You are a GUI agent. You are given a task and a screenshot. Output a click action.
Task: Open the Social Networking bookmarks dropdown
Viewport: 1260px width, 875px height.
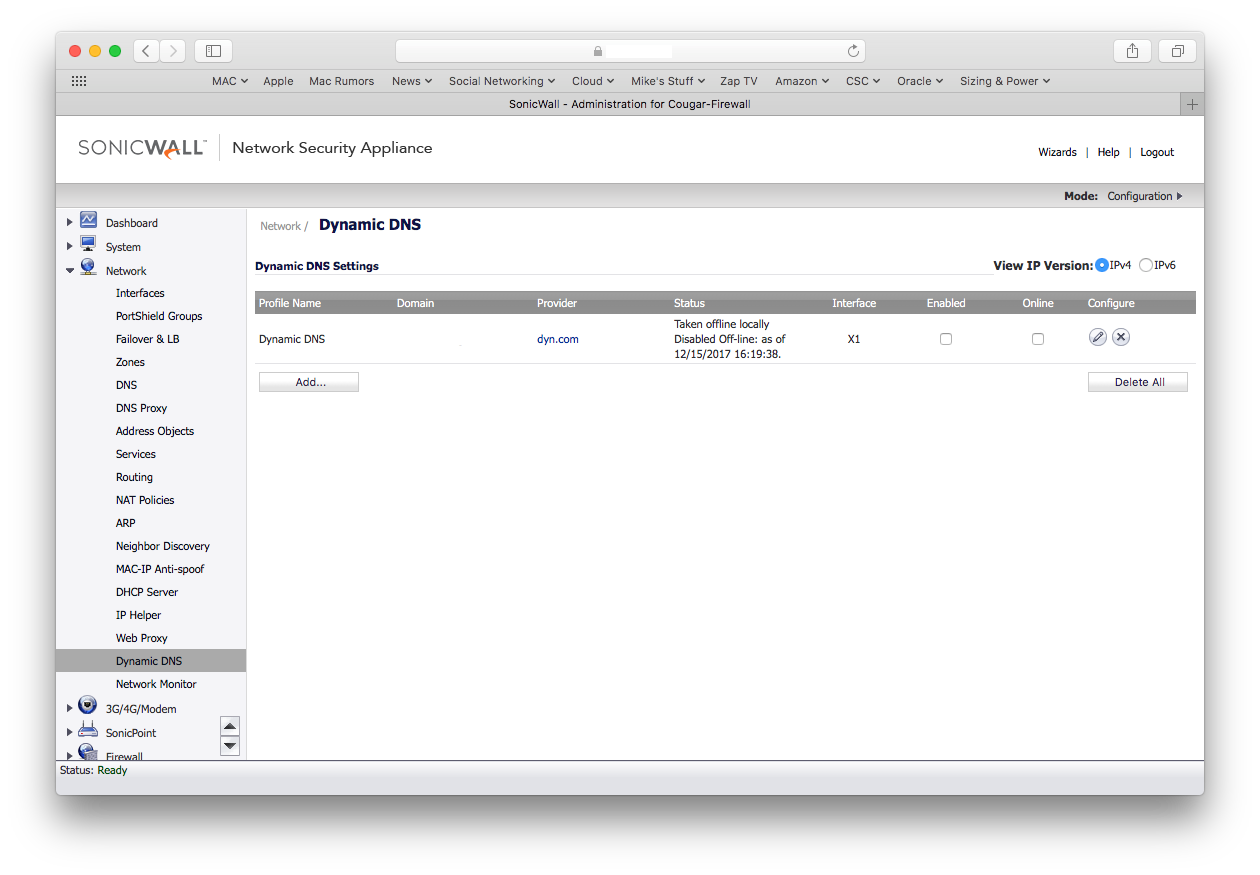pos(503,81)
